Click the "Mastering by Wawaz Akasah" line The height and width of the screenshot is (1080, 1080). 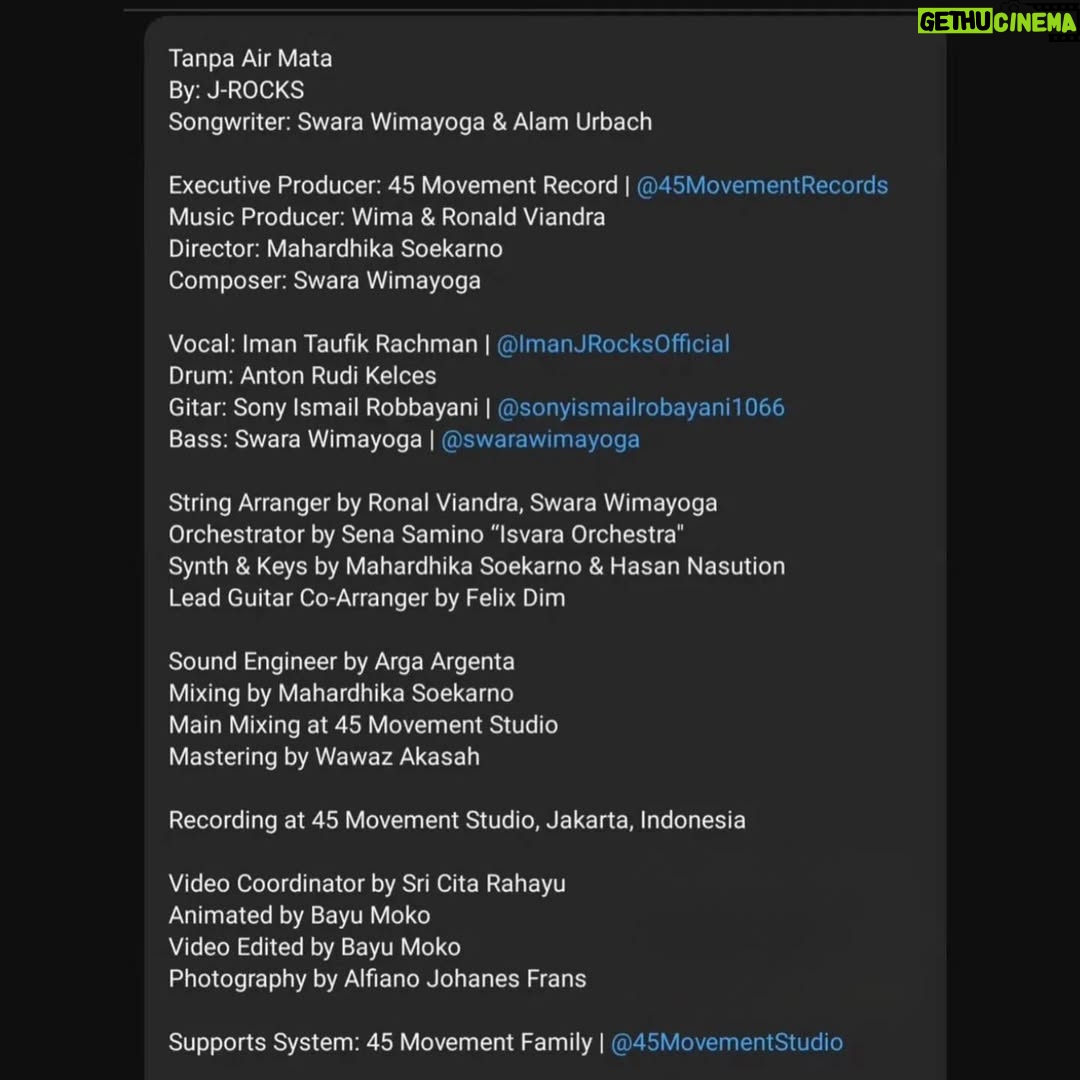click(x=324, y=757)
